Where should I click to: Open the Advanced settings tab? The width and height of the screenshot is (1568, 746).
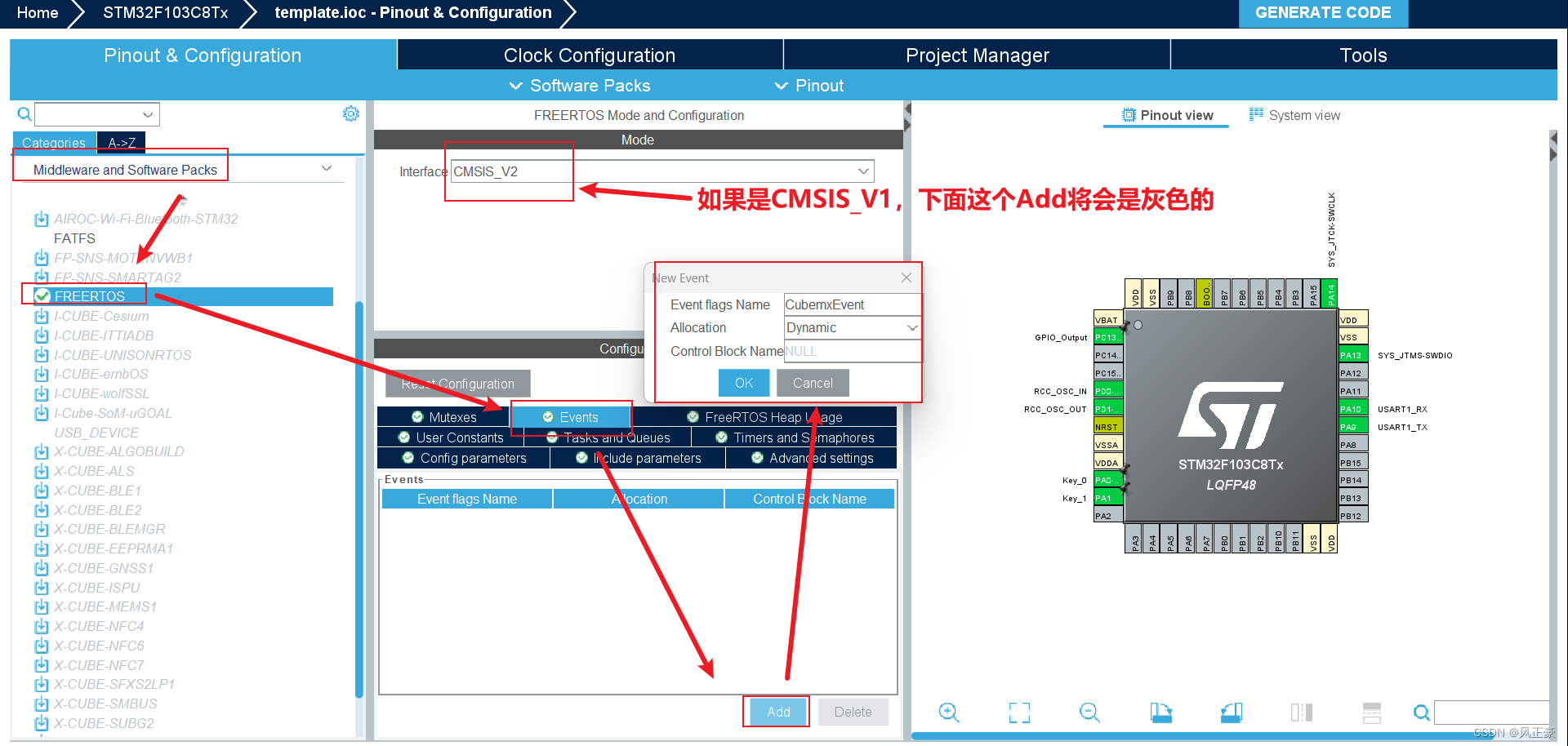click(x=812, y=458)
